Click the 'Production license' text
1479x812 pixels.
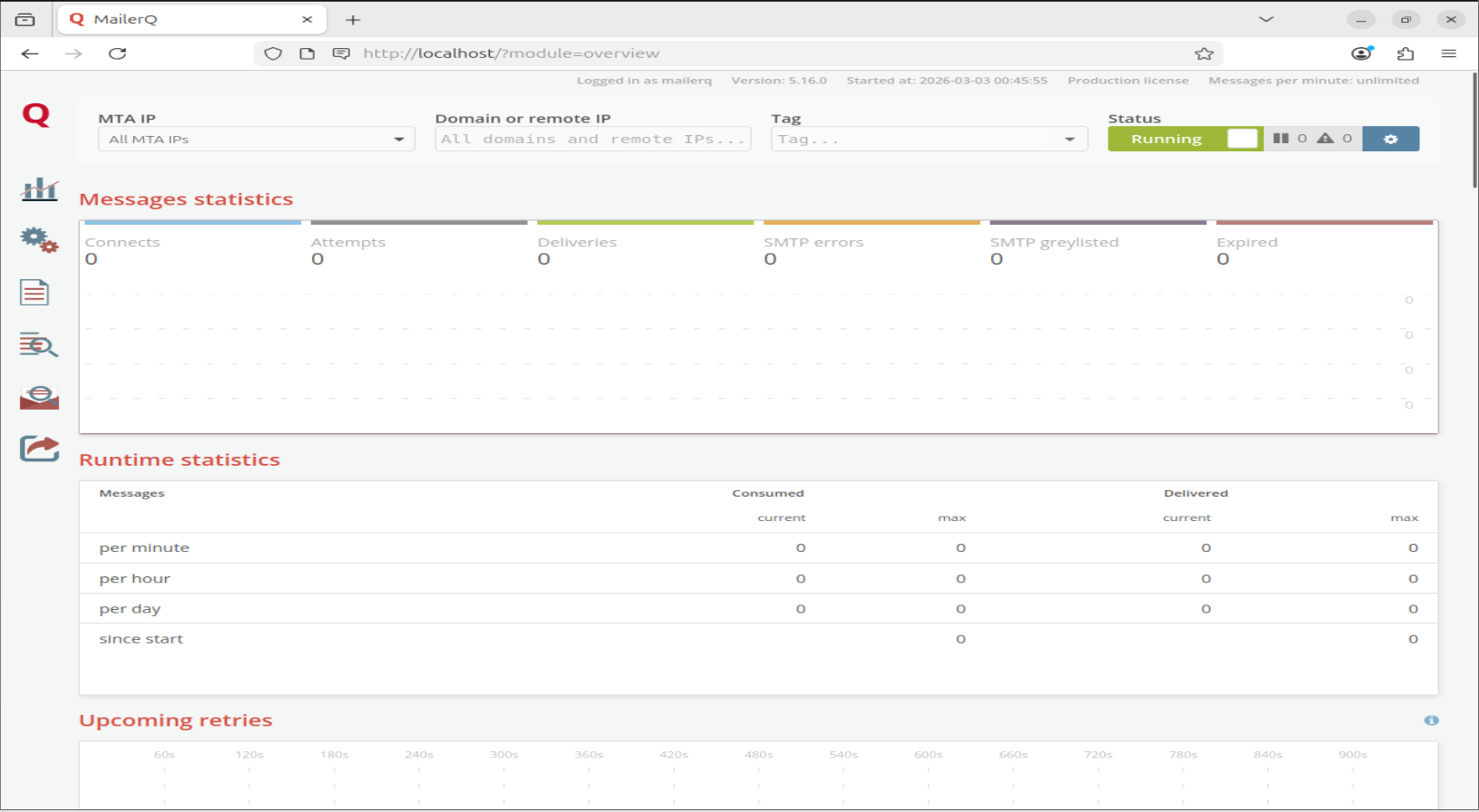click(1128, 81)
